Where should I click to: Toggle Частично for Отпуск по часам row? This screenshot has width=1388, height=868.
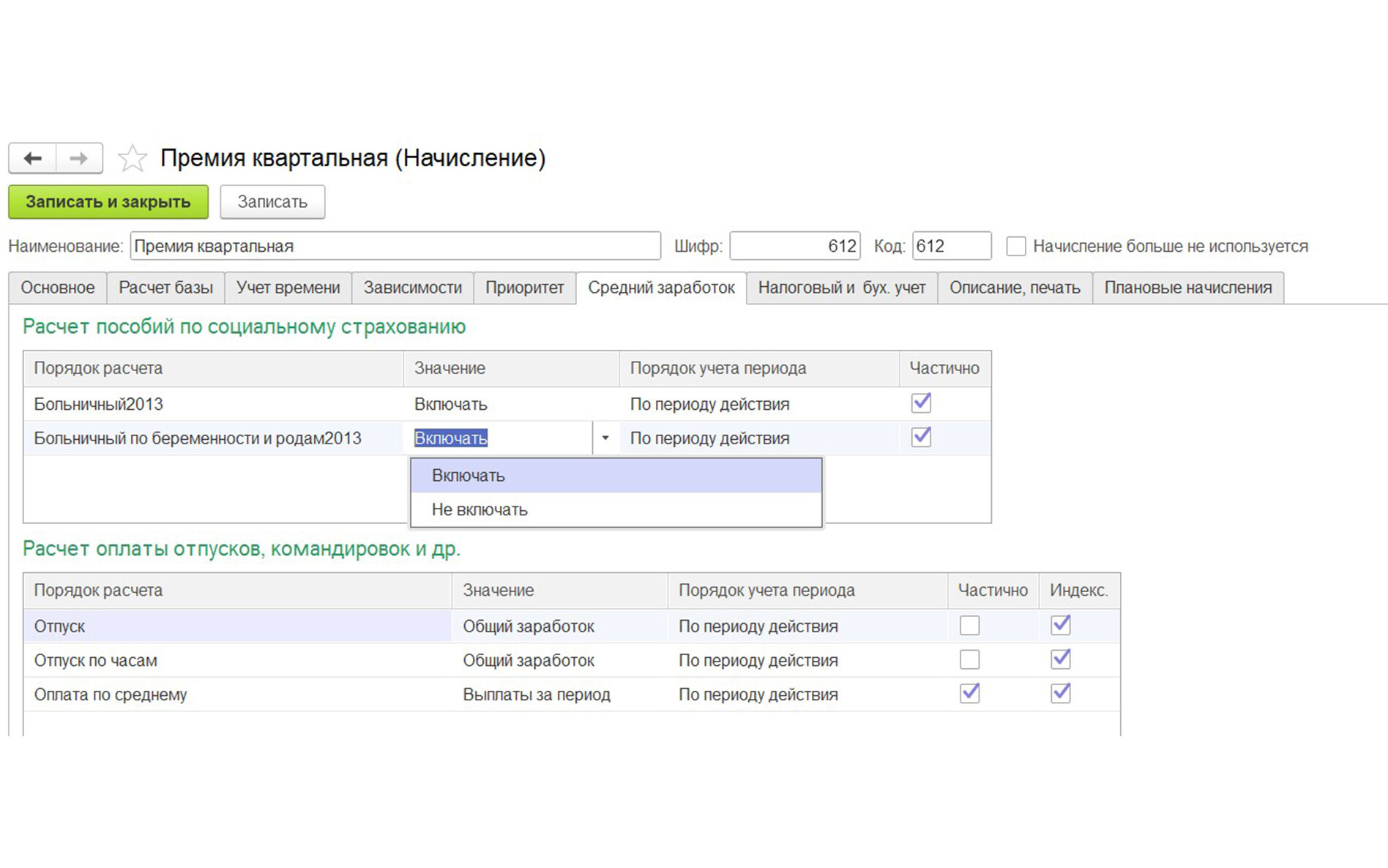tap(969, 660)
